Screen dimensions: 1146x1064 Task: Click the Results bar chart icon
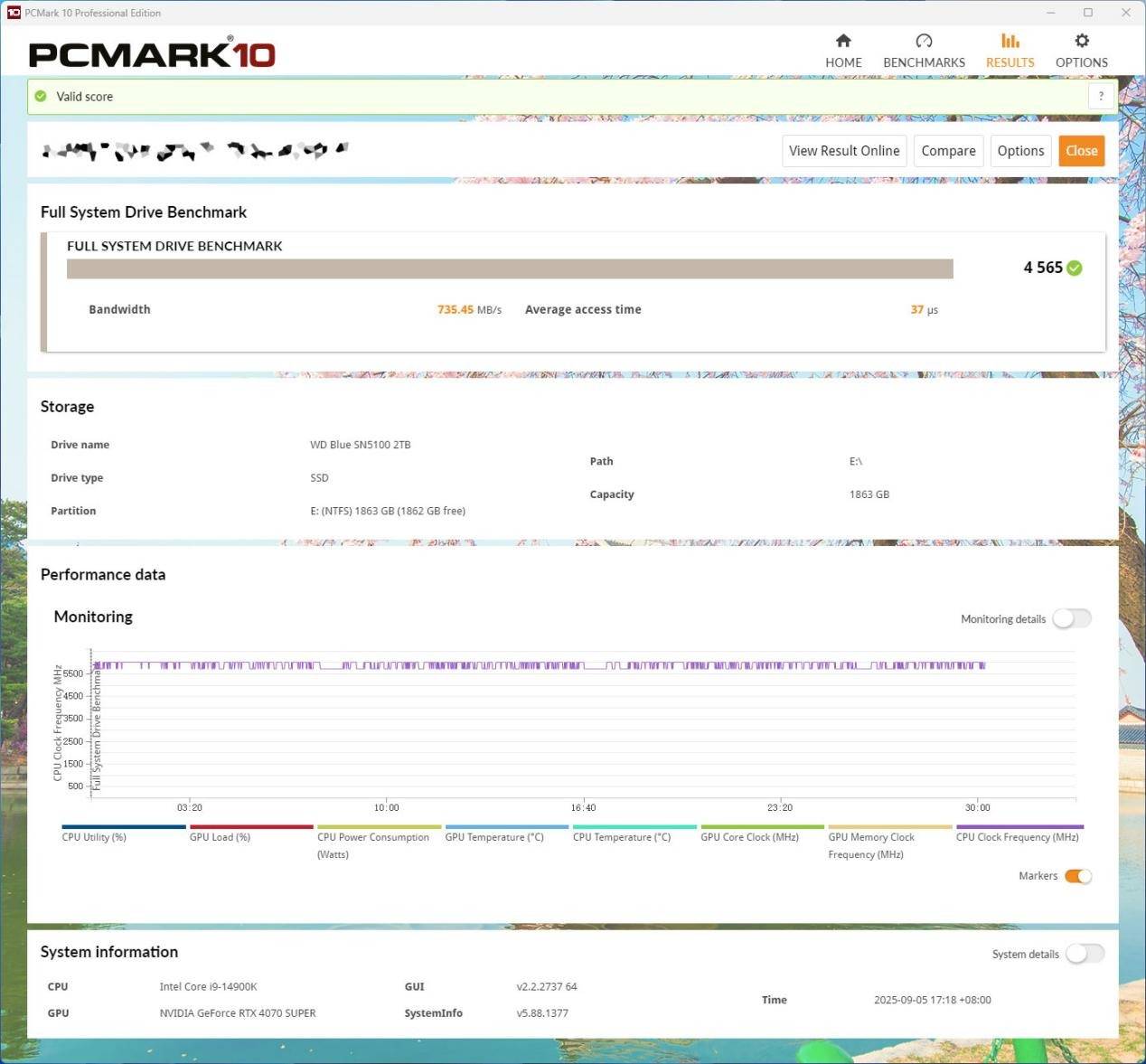click(x=1010, y=41)
